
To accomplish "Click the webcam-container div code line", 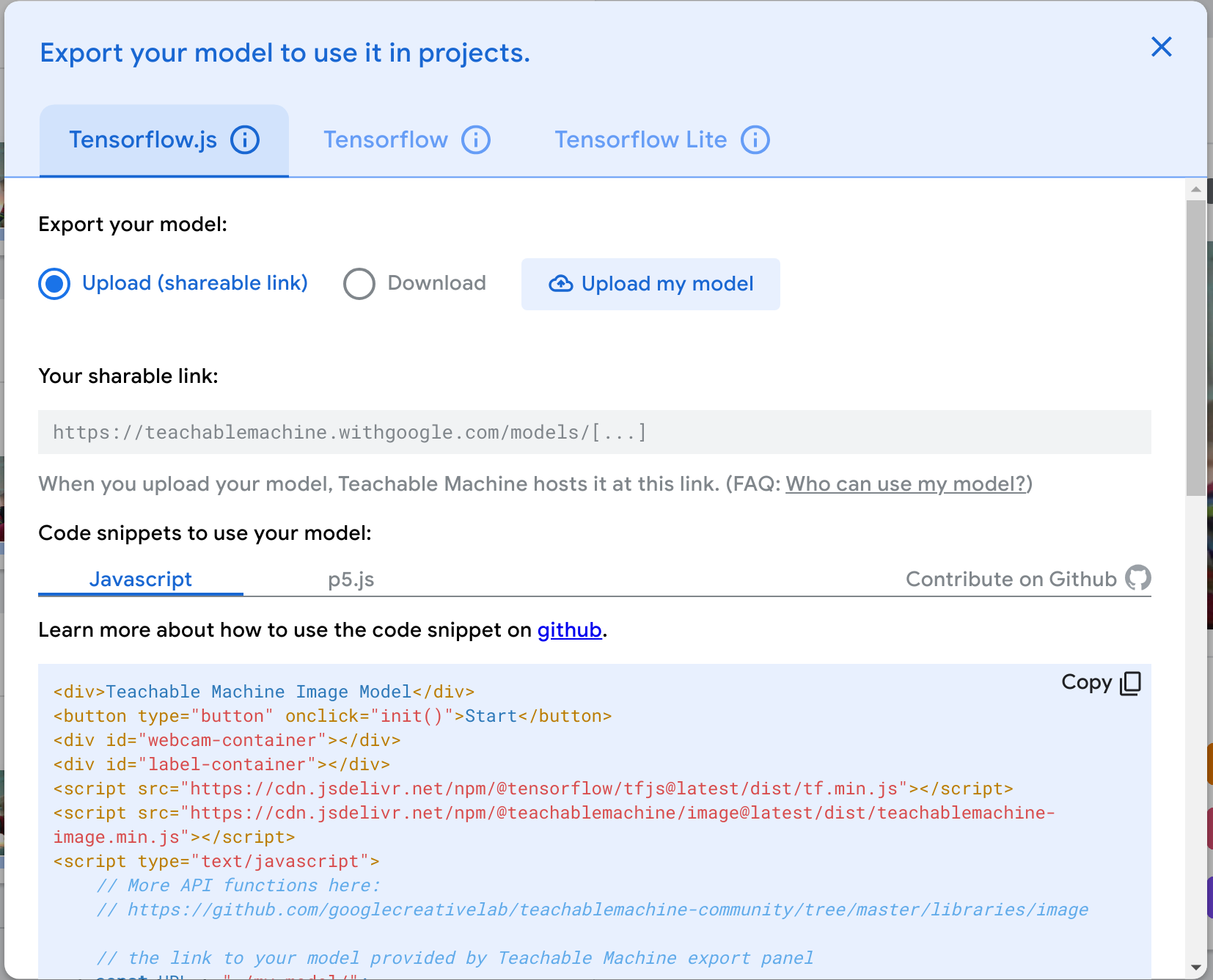I will 227,740.
